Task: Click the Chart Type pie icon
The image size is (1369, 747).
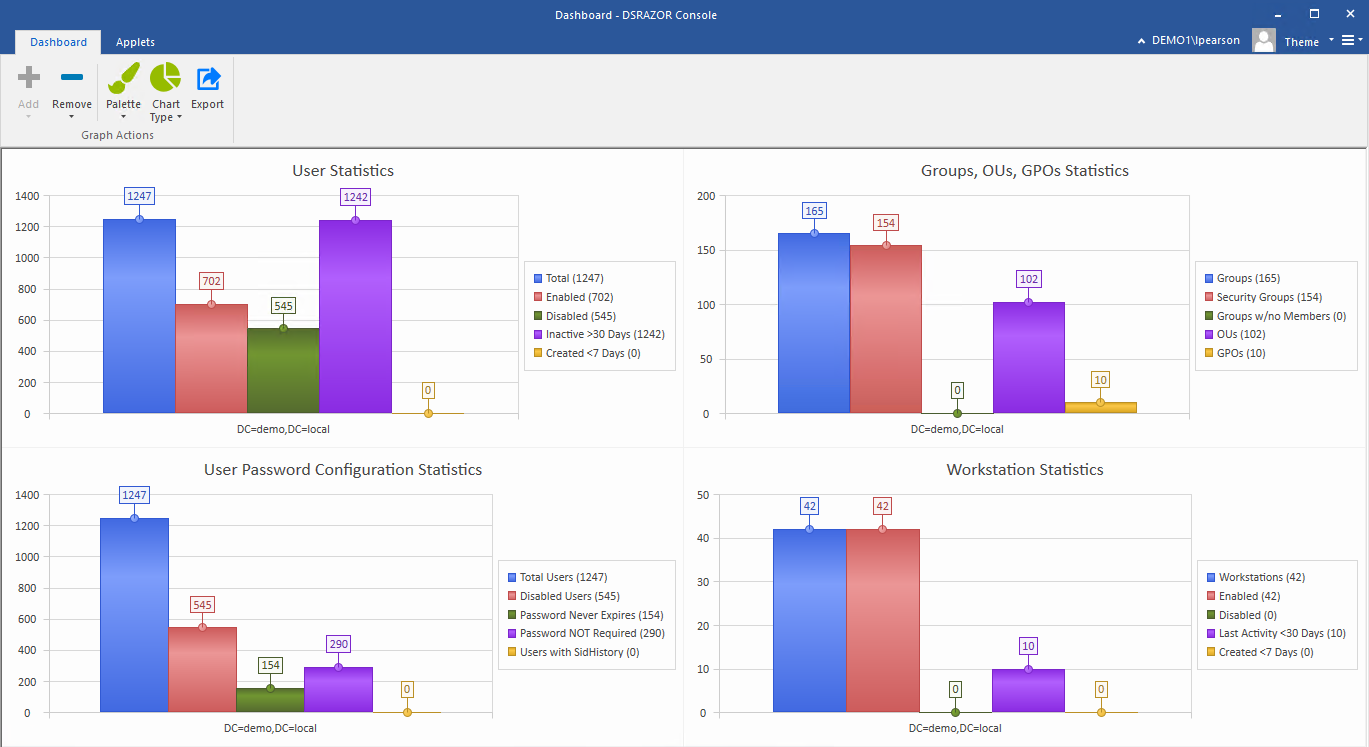Action: (164, 76)
